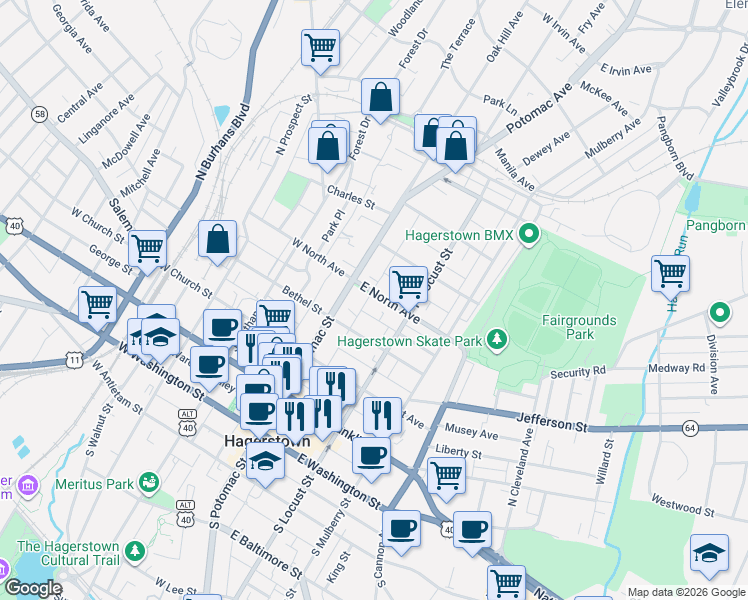Click the Linganore Ave label
Image resolution: width=748 pixels, height=600 pixels.
[107, 119]
